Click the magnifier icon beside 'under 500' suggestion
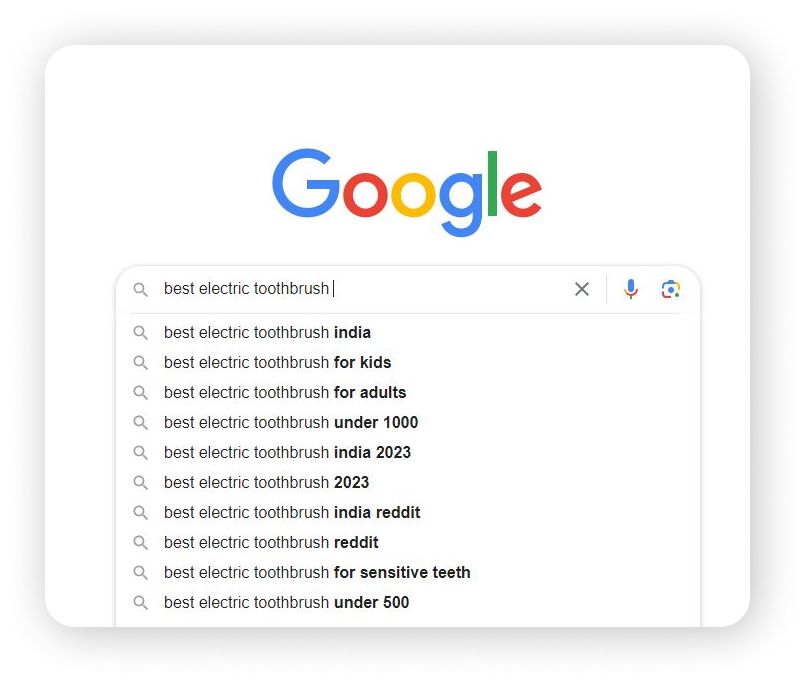 point(141,602)
